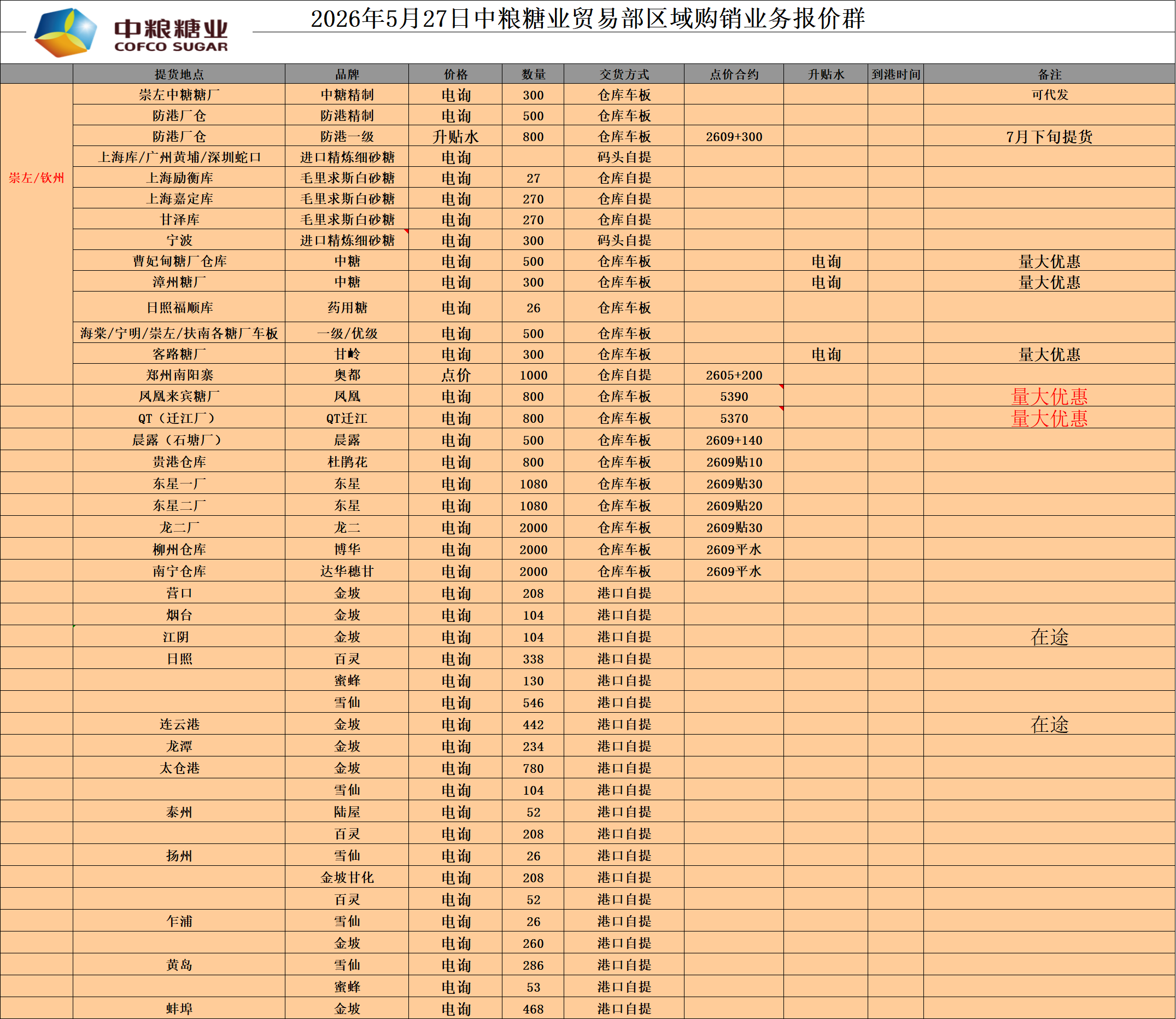Select the 上海励衡库 location cell

coord(179,178)
